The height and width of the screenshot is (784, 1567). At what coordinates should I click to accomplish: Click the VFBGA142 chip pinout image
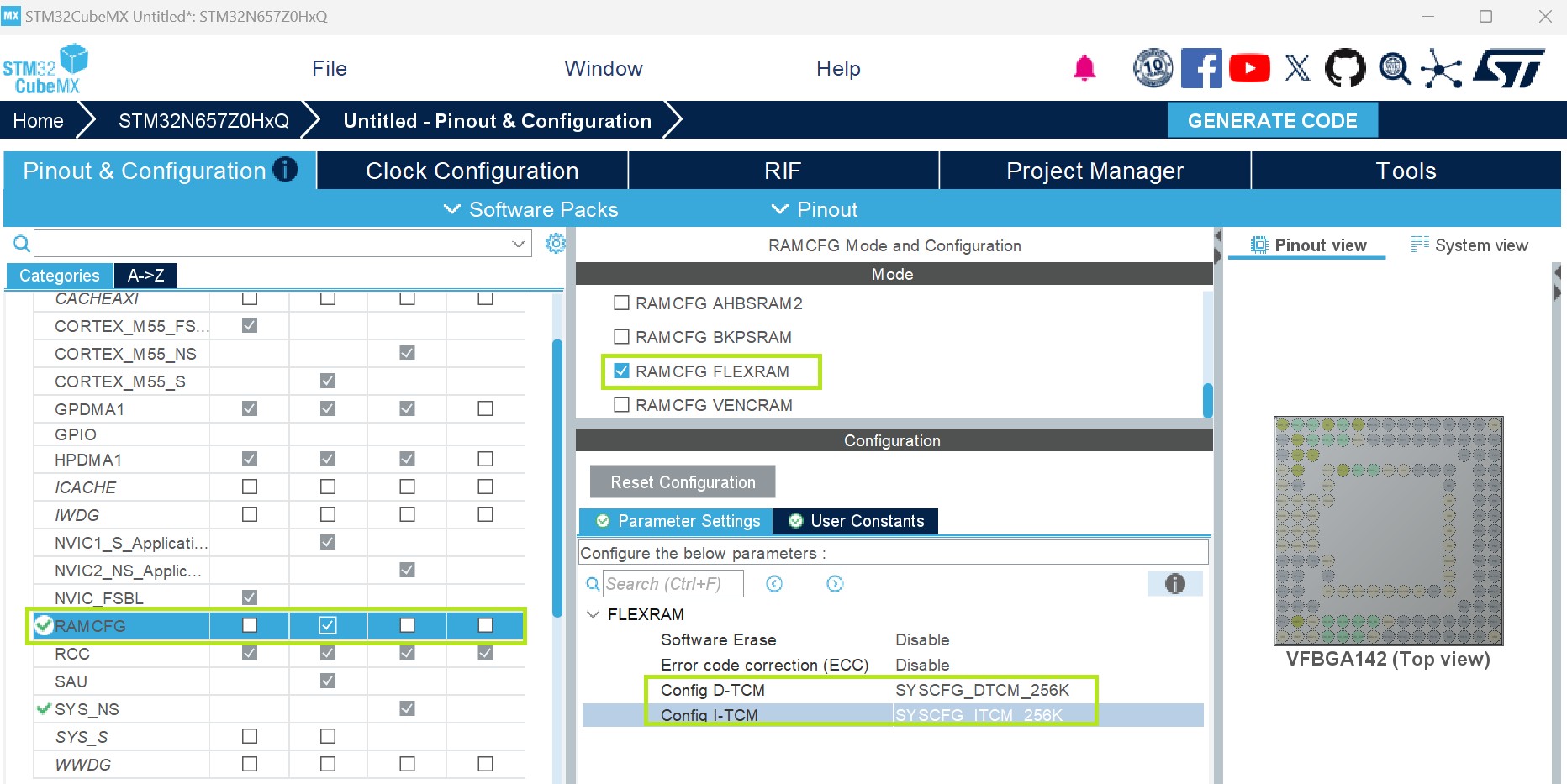[1388, 530]
